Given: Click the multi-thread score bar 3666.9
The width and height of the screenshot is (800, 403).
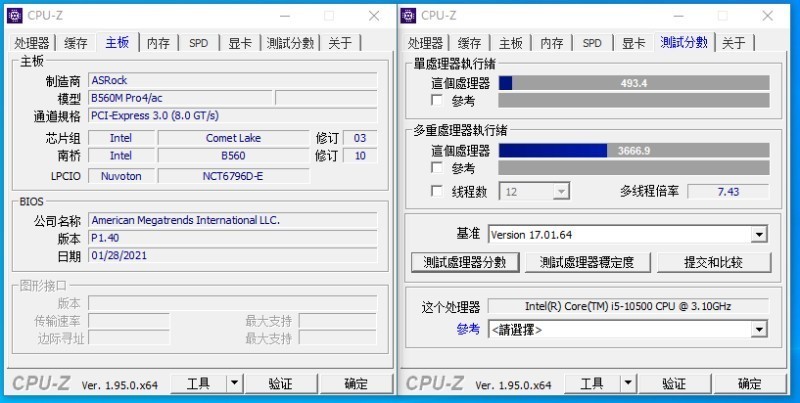Looking at the screenshot, I should [x=634, y=151].
